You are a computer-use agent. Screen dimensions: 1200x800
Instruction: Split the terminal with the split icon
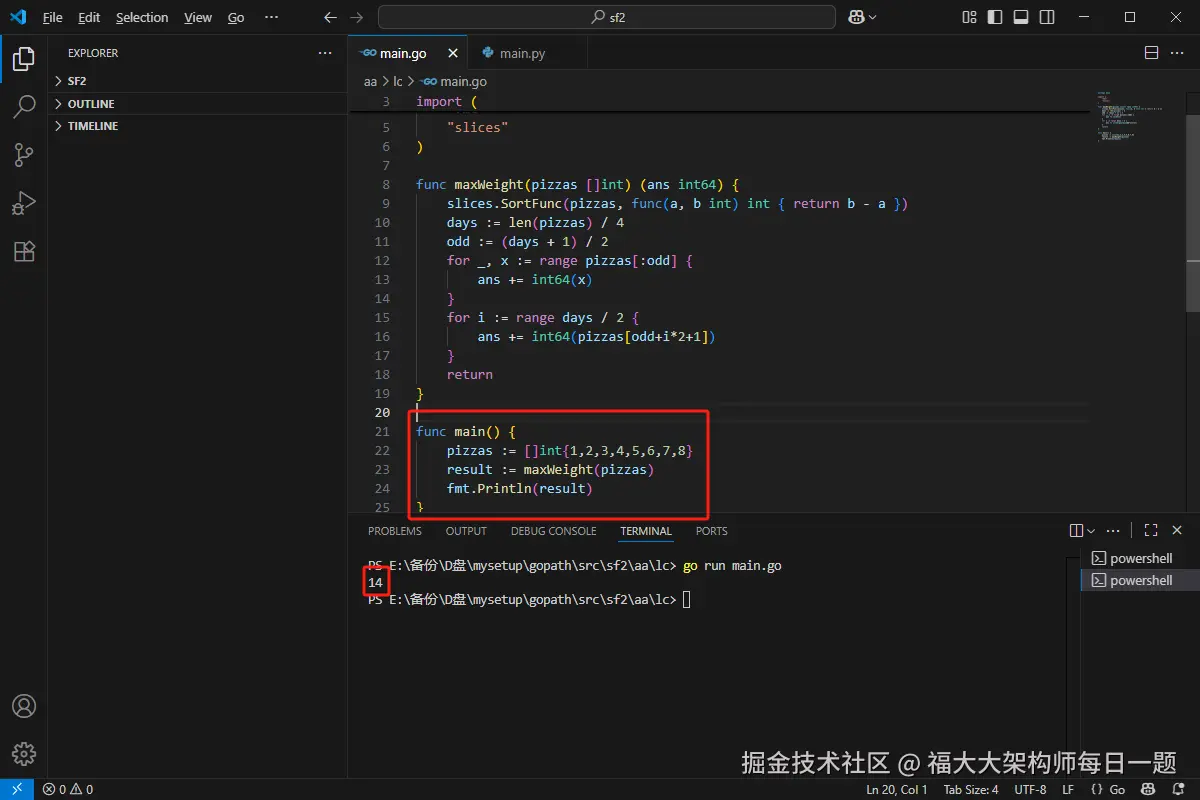point(1076,530)
